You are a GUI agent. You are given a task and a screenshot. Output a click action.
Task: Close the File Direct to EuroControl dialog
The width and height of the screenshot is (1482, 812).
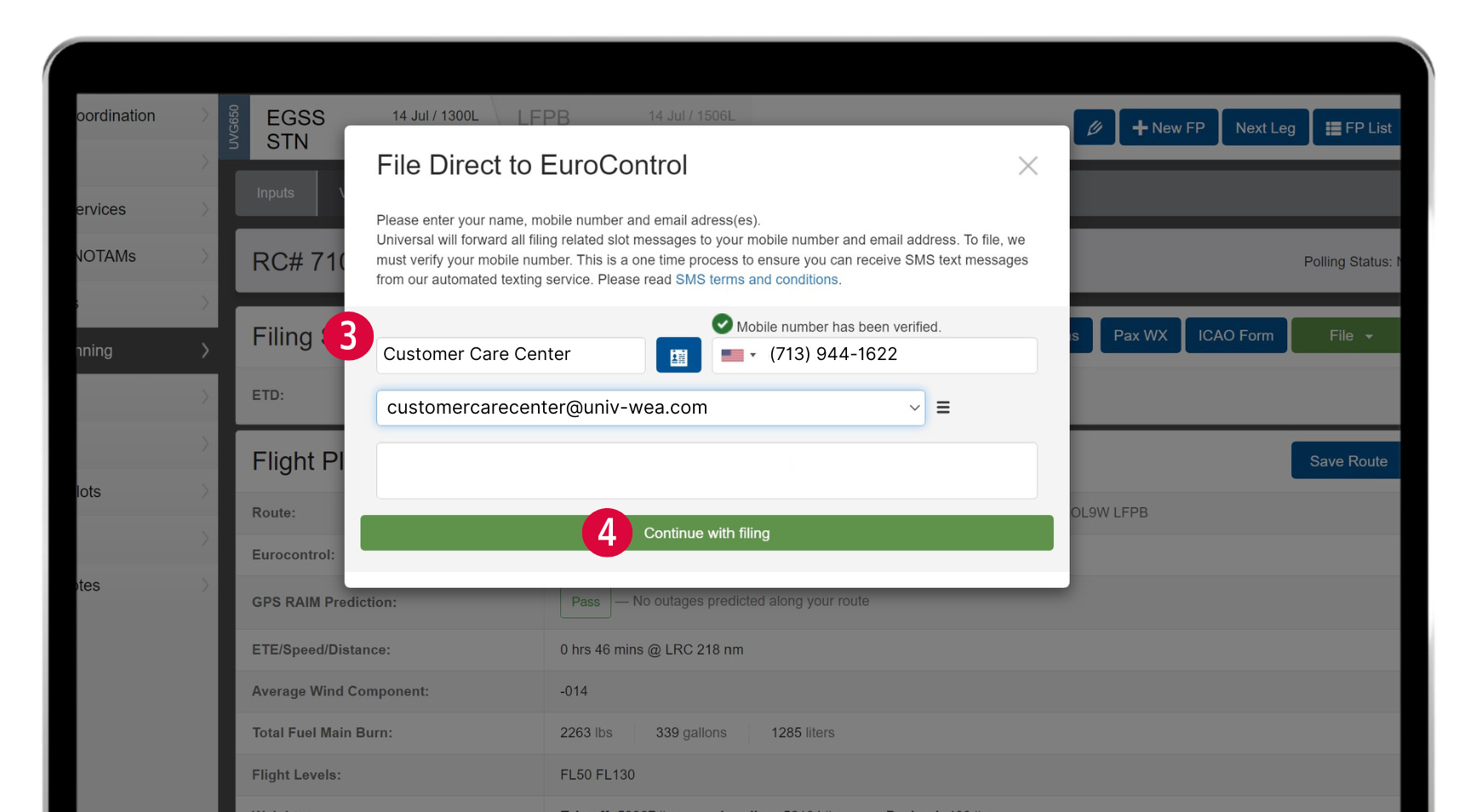[x=1027, y=166]
